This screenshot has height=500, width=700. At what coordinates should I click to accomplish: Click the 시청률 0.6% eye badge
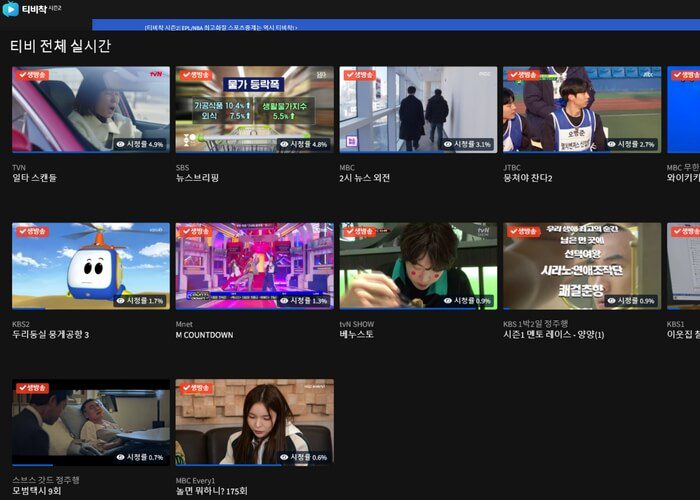click(x=304, y=457)
